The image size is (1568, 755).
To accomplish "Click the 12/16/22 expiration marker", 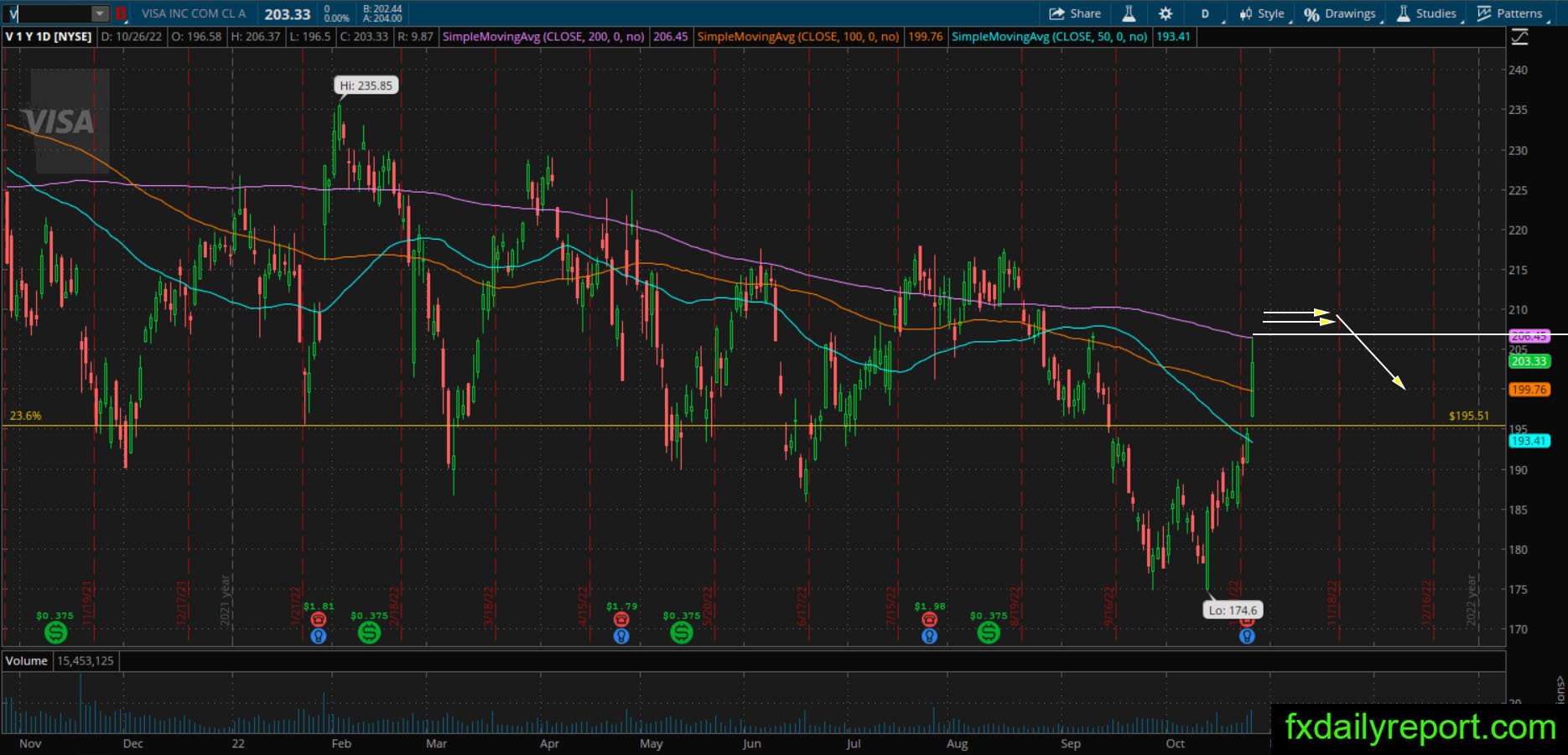I will (1426, 602).
